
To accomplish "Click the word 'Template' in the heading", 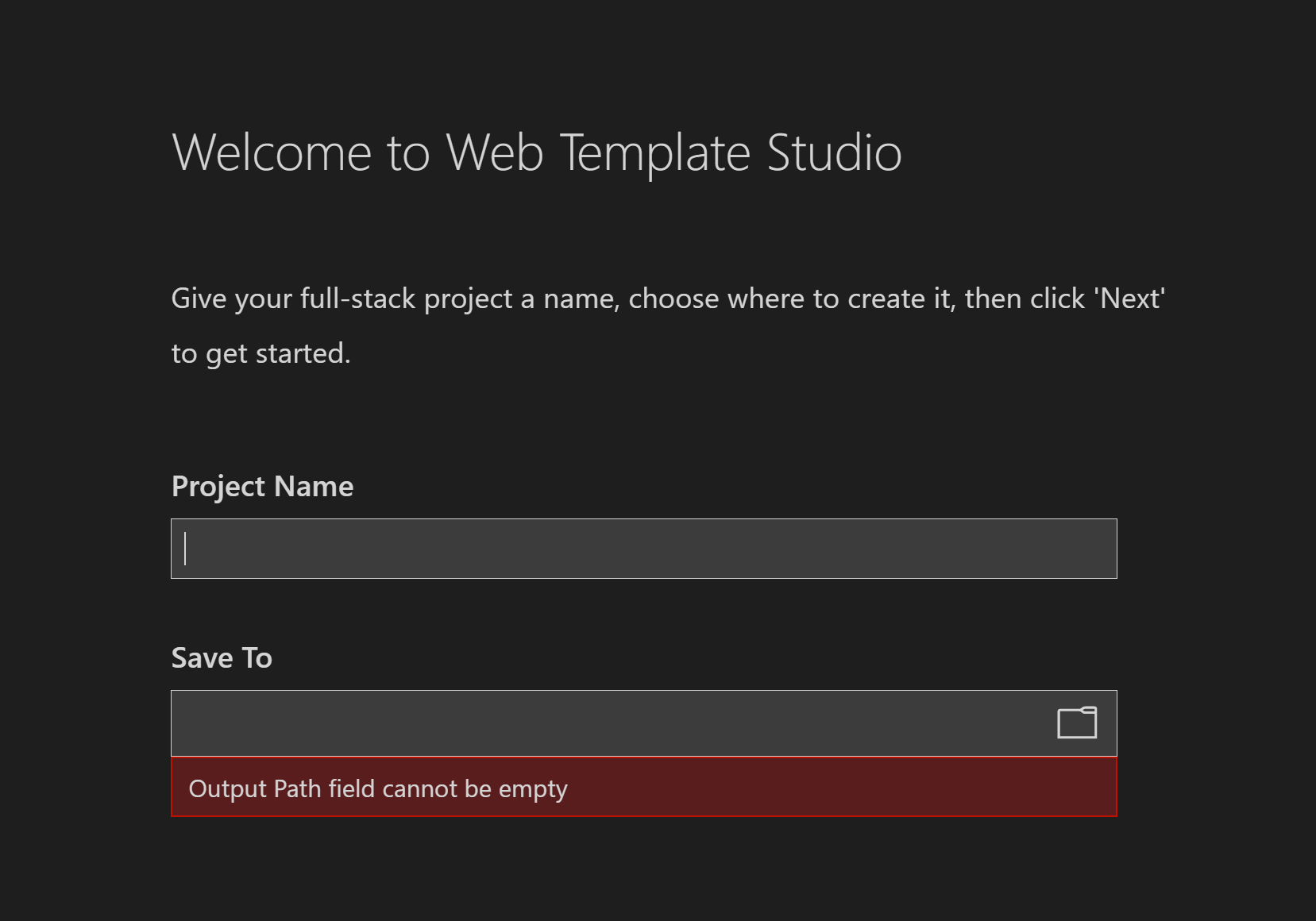I will click(x=654, y=152).
